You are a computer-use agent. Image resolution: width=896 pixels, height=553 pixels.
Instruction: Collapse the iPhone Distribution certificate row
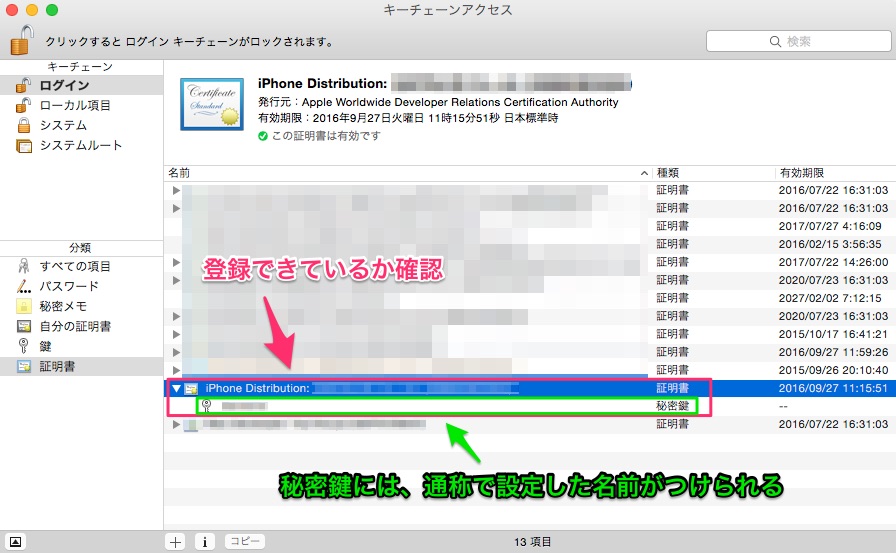pyautogui.click(x=177, y=388)
